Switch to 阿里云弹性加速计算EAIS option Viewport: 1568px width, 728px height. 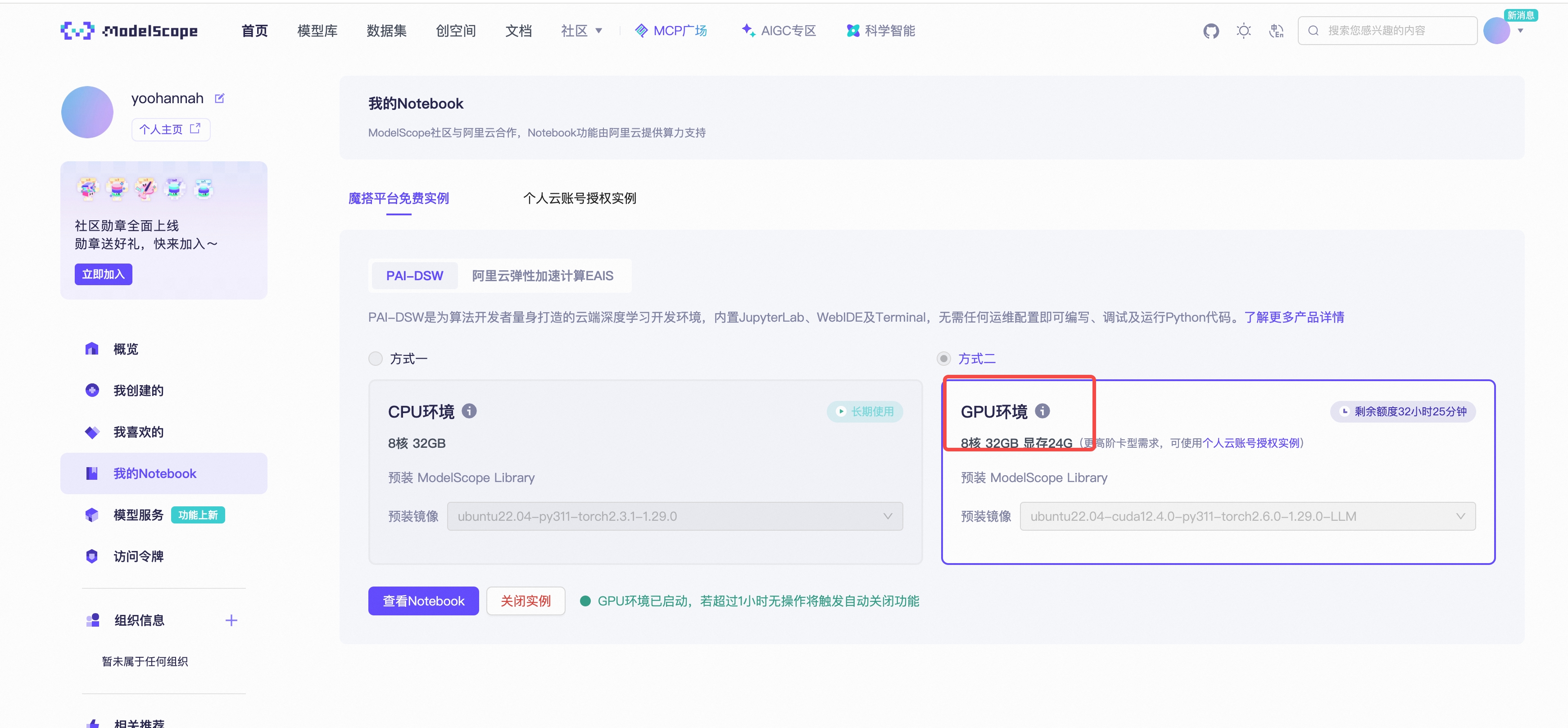542,276
